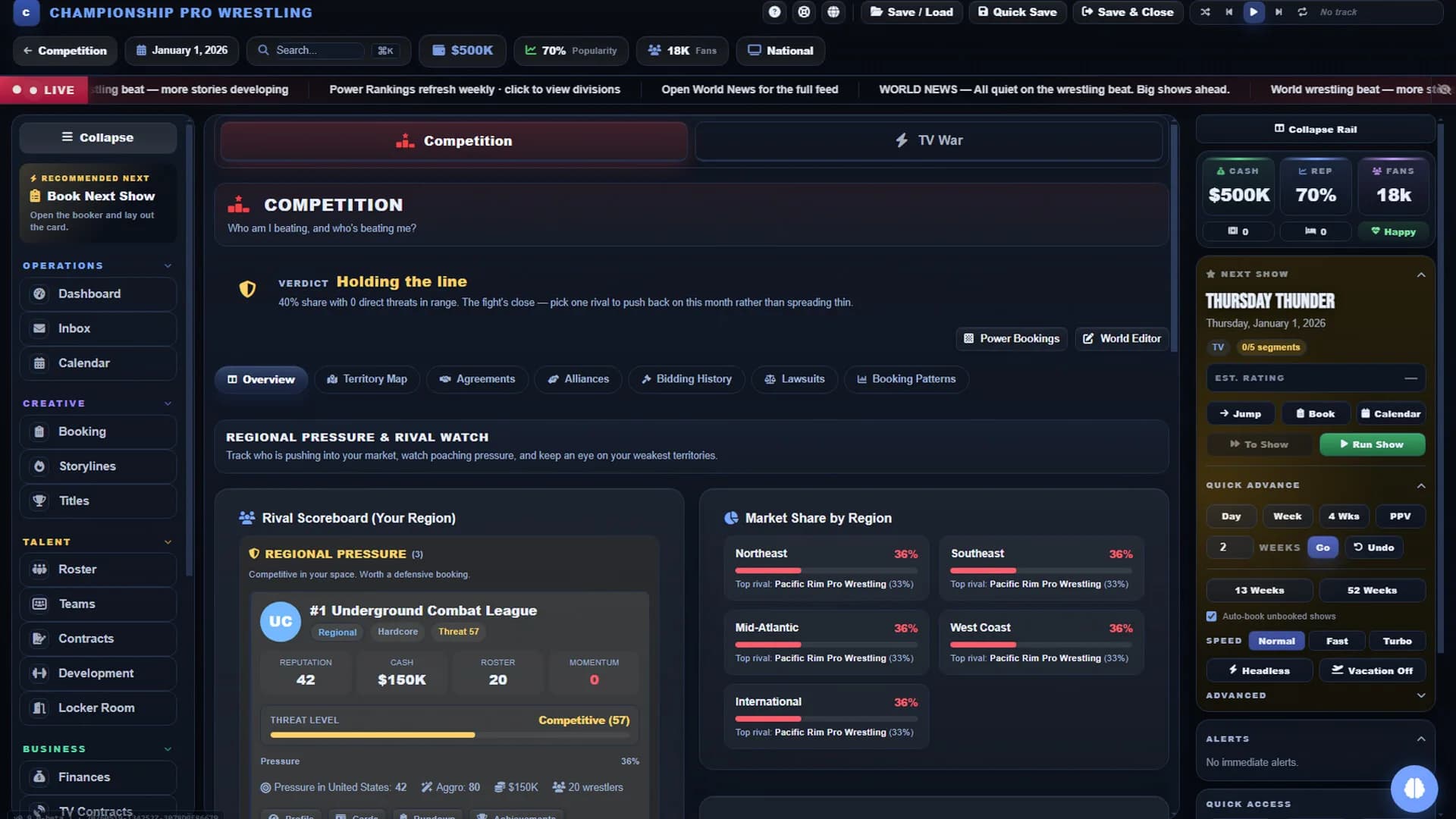The image size is (1456, 819).
Task: Click the lifebuoy support icon in top bar
Action: click(x=804, y=12)
